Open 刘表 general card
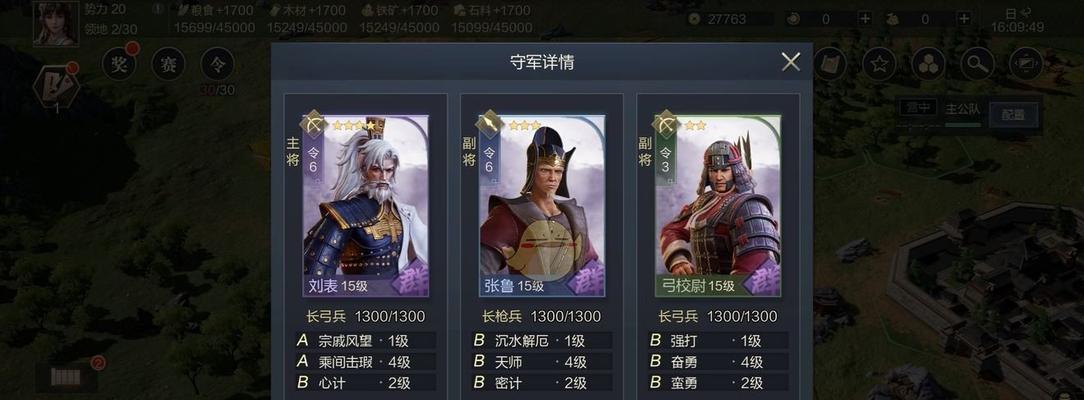1084x400 pixels. click(366, 206)
